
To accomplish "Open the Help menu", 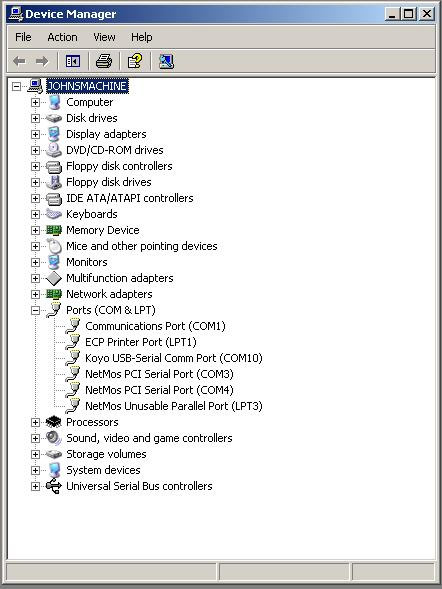I will (142, 37).
